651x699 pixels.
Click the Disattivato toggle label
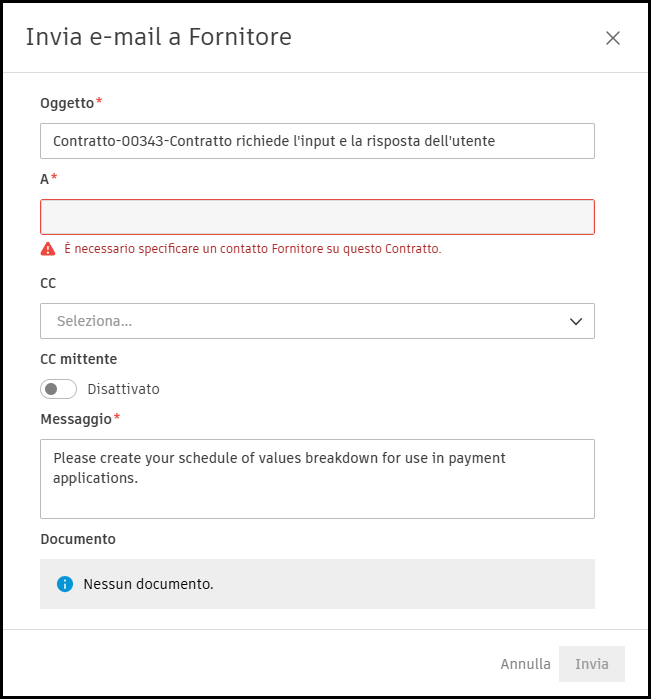(x=123, y=389)
